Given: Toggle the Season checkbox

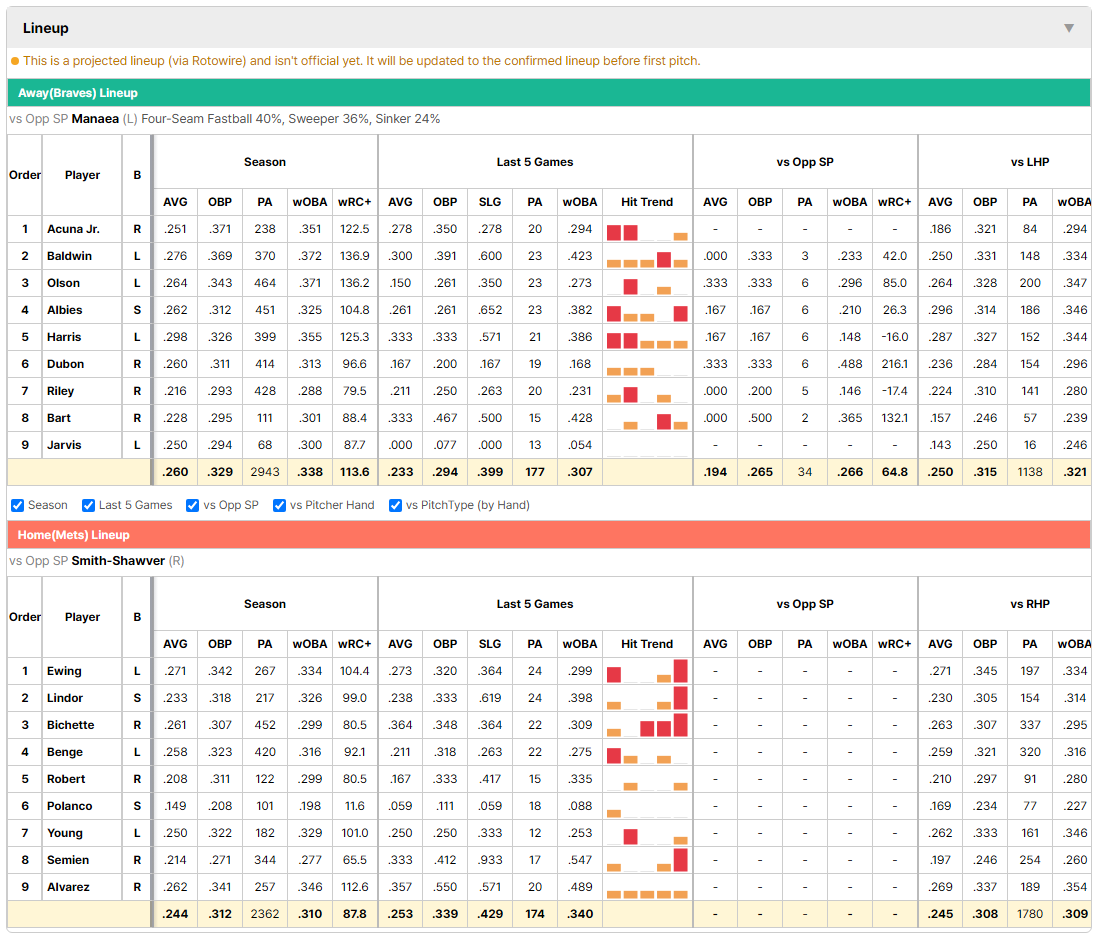Looking at the screenshot, I should click(18, 506).
